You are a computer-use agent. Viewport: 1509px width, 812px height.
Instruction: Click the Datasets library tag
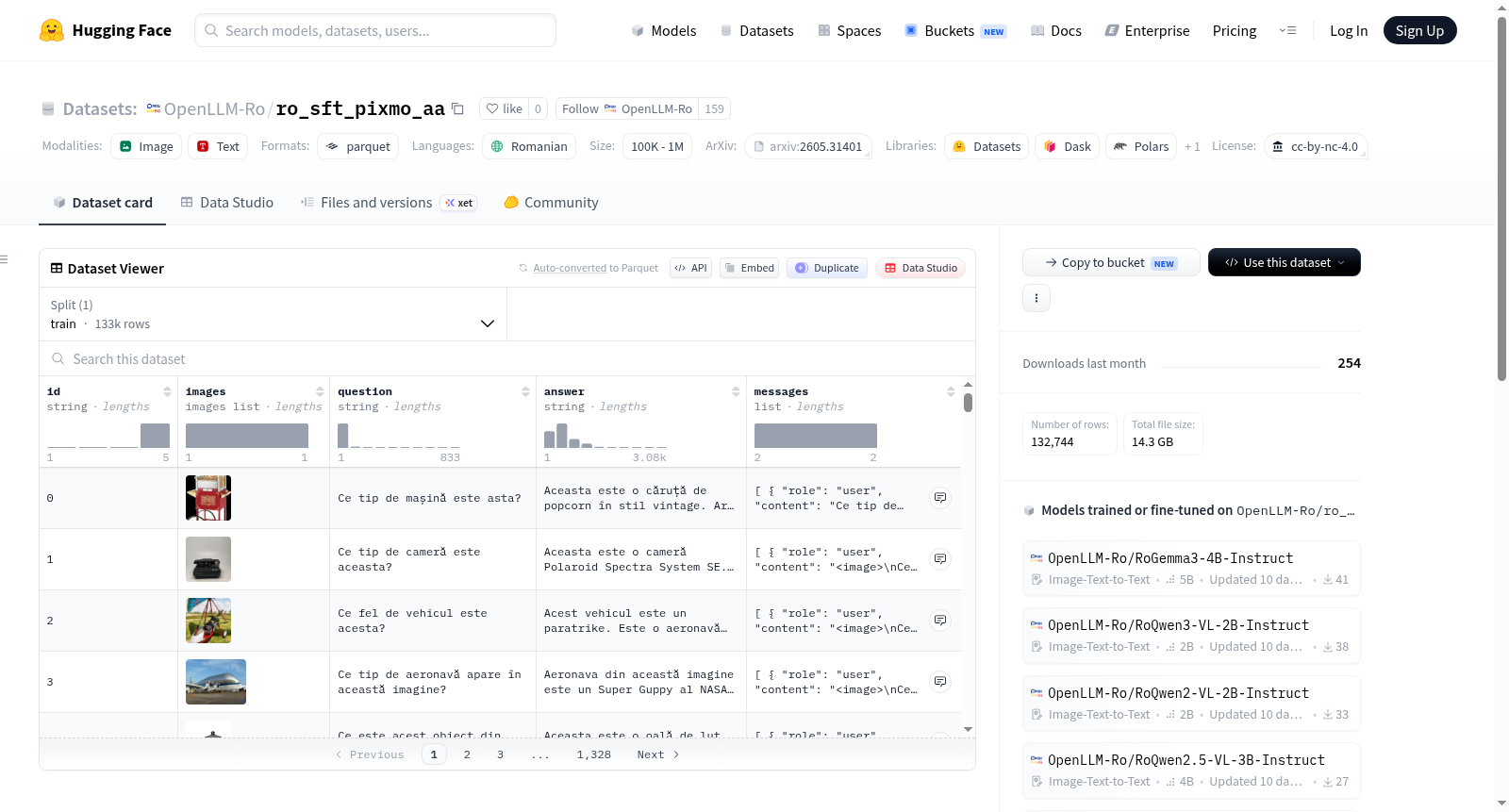(987, 146)
